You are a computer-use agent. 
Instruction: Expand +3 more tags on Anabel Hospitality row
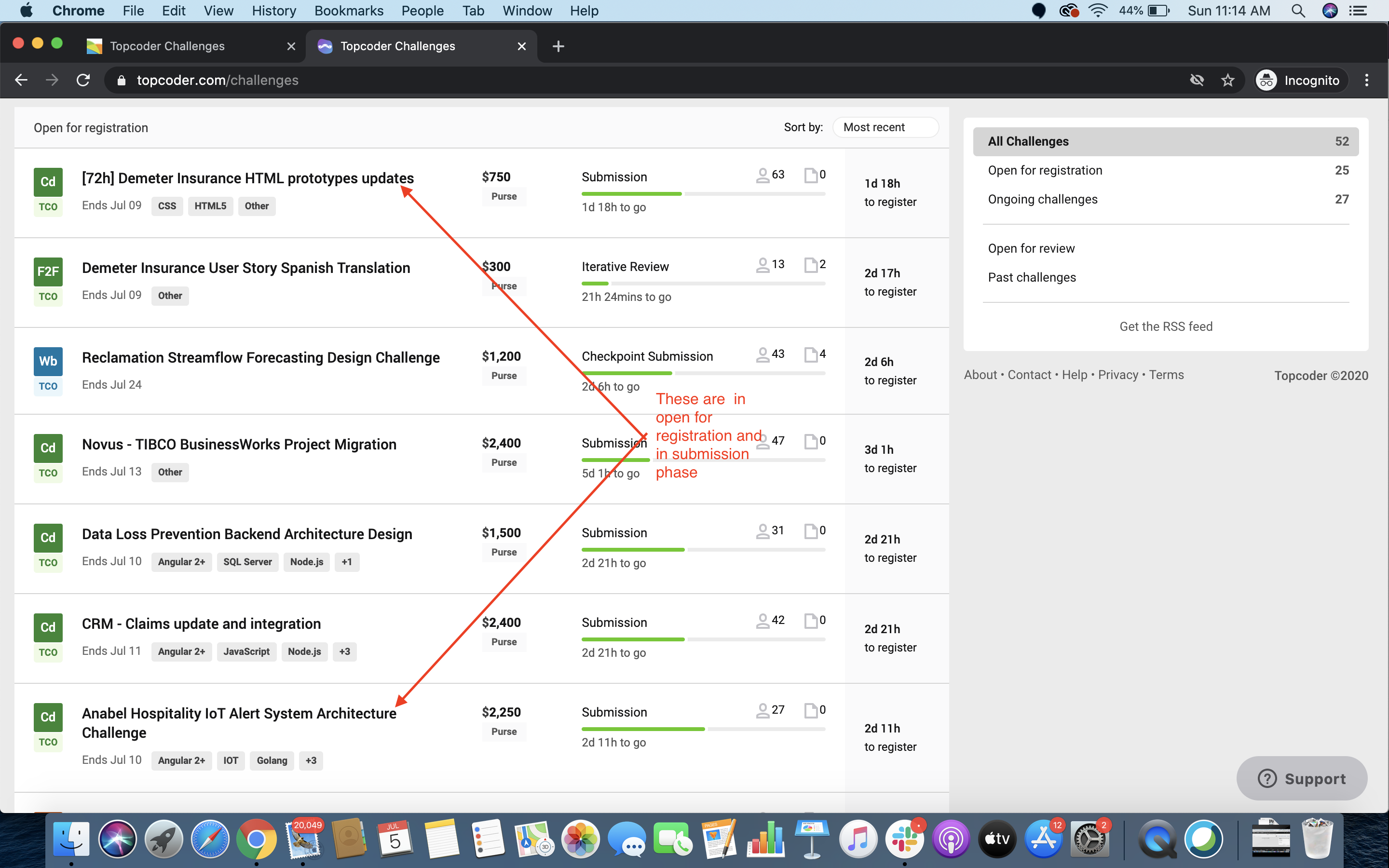(x=311, y=760)
